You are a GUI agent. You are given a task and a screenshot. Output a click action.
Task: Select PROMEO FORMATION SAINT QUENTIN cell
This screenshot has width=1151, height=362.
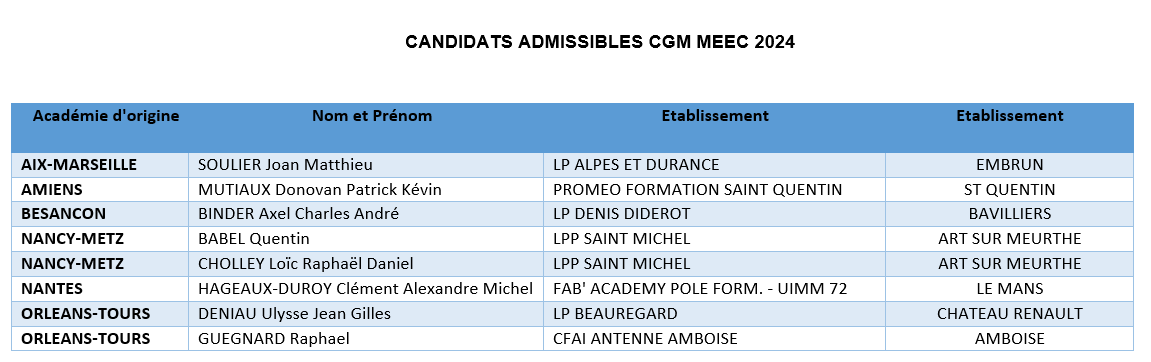[714, 189]
